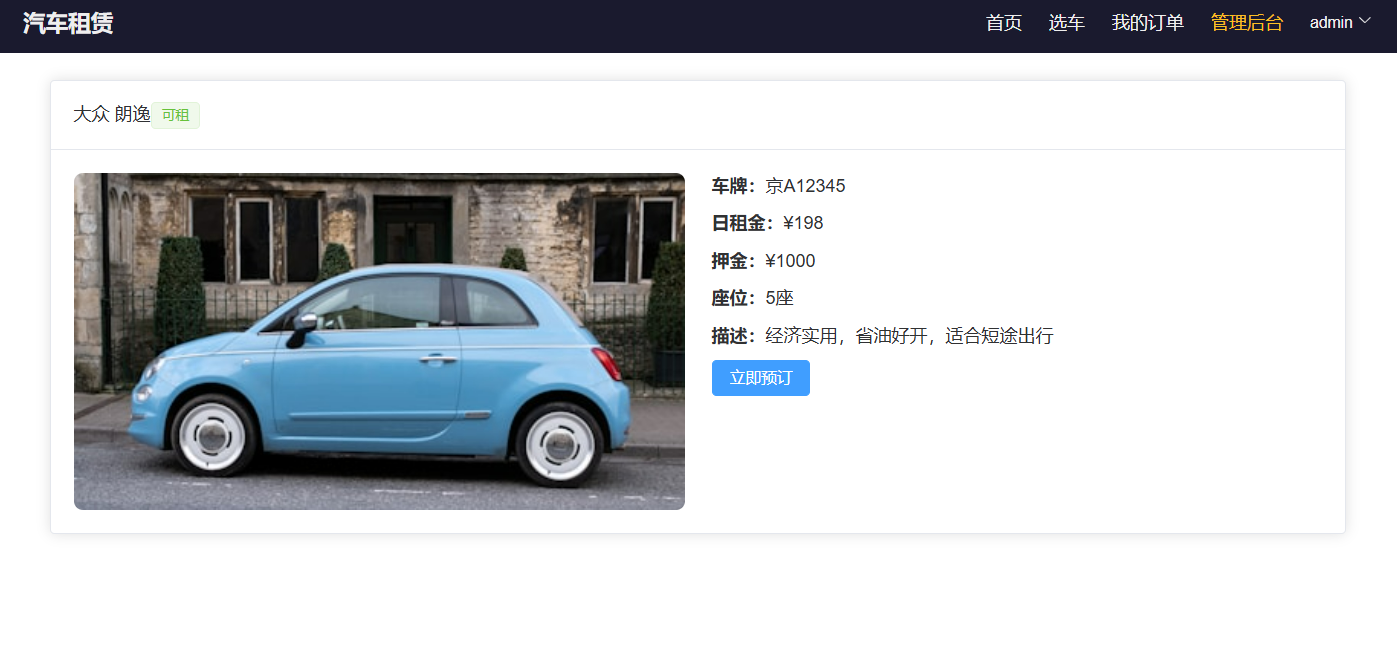Open the 管理后台 menu item
Viewport: 1397px width, 657px height.
[x=1247, y=23]
